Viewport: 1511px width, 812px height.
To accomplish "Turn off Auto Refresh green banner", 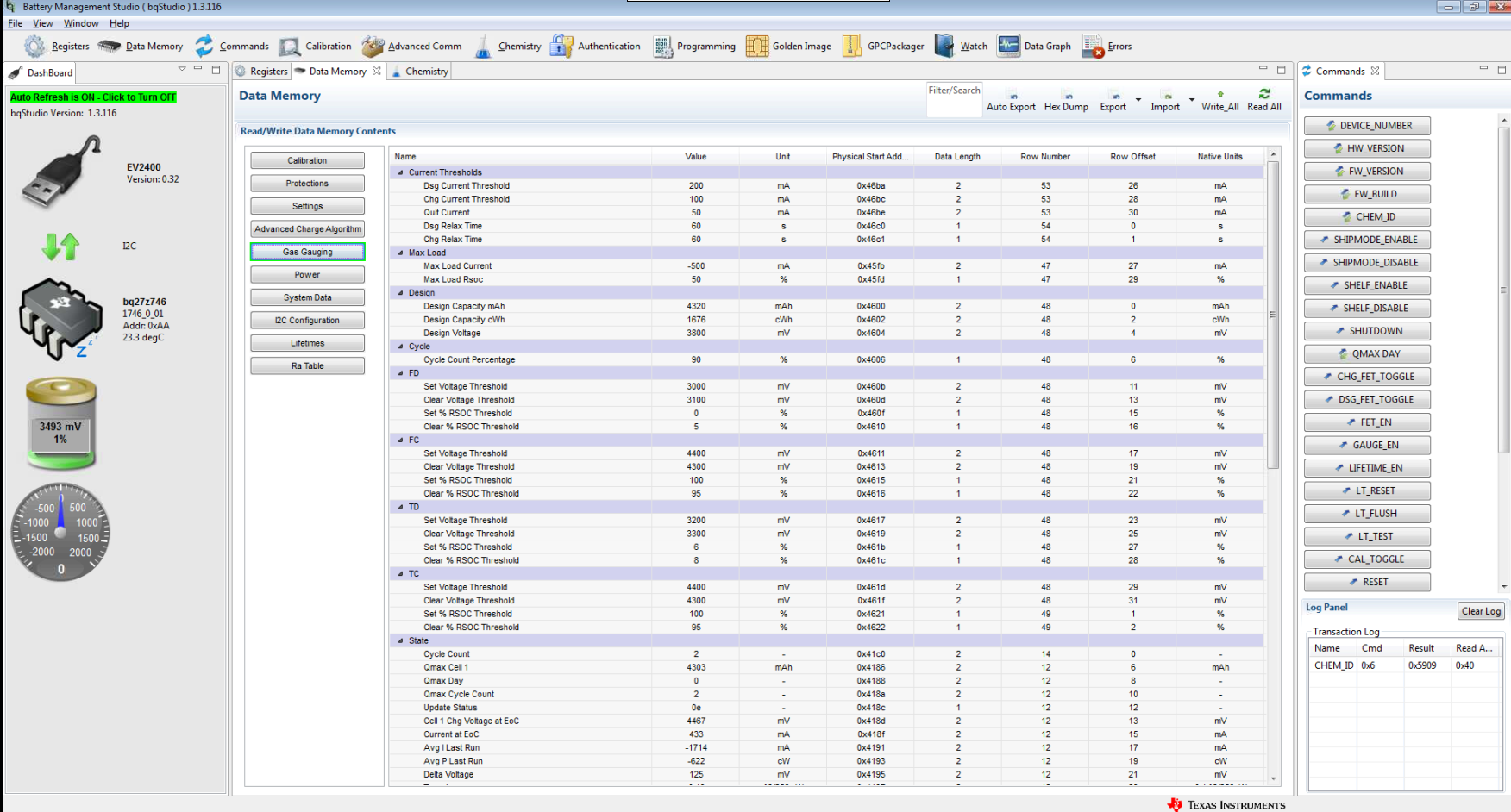I will click(93, 97).
